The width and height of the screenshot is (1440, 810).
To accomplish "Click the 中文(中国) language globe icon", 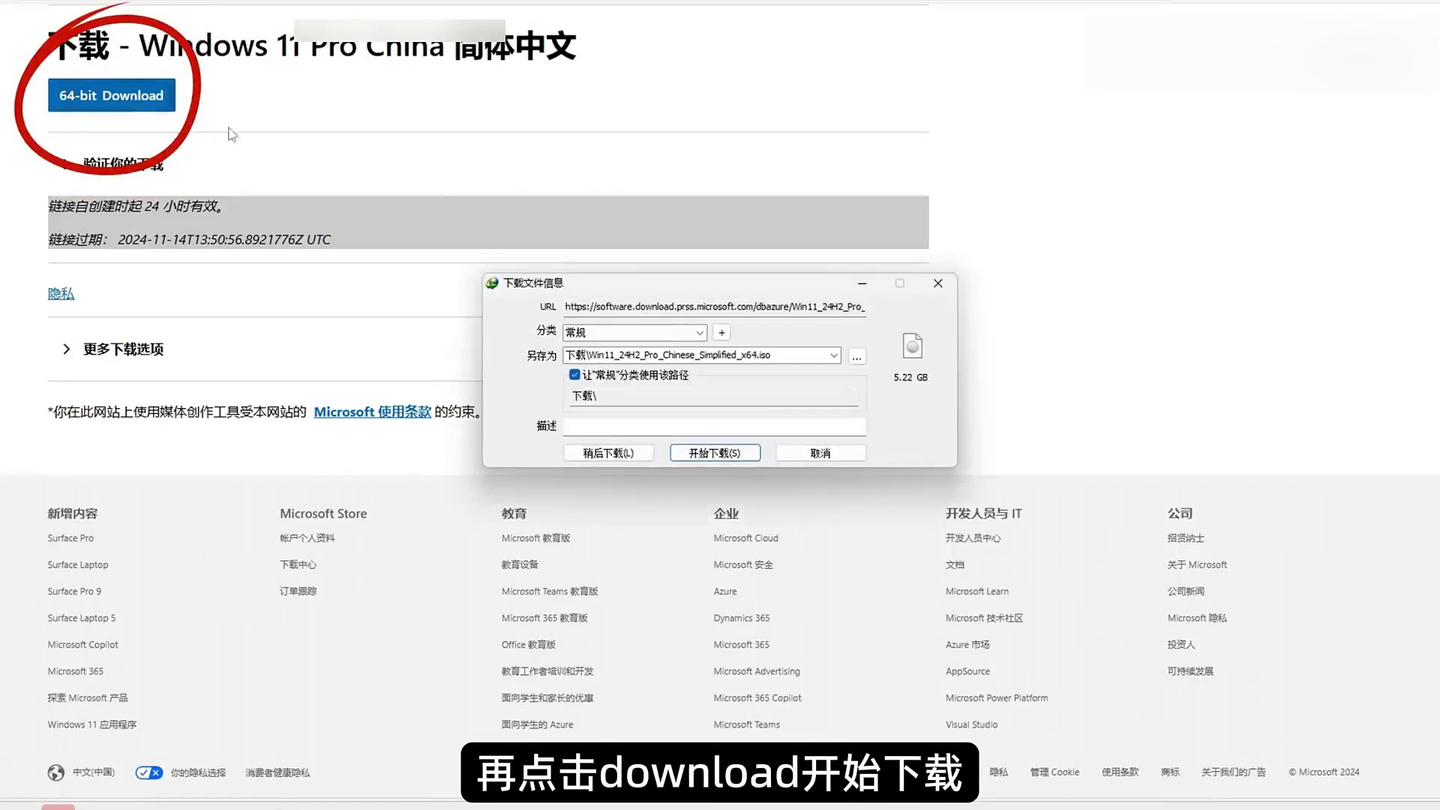I will (56, 772).
